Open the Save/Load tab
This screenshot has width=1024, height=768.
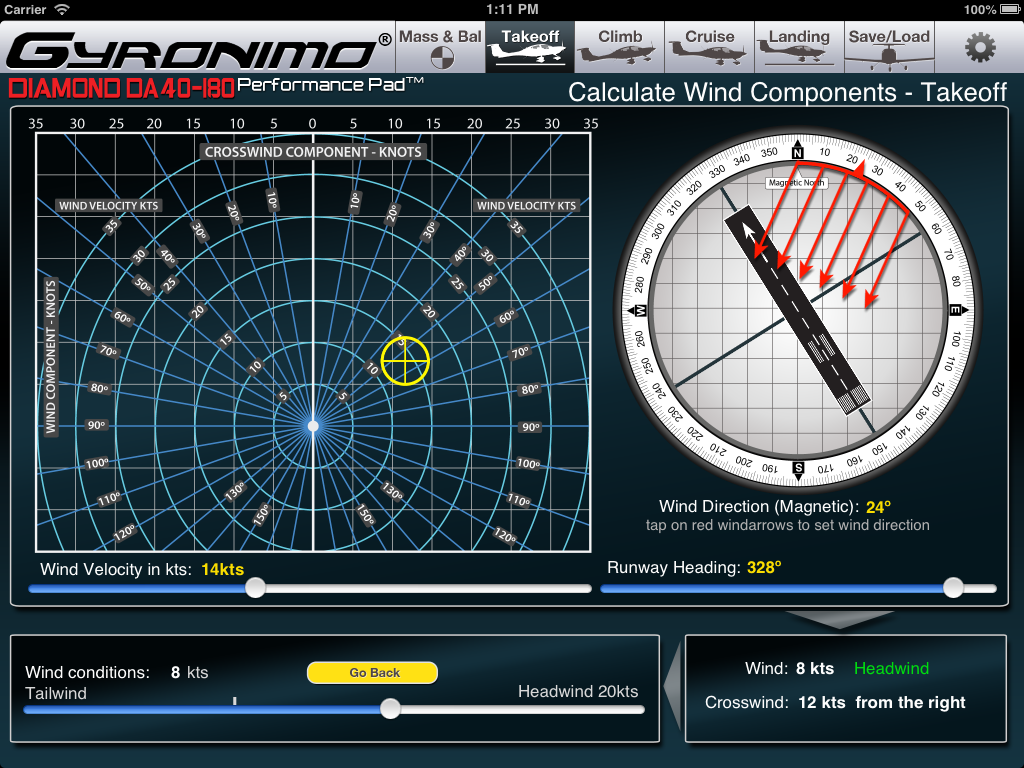pyautogui.click(x=889, y=47)
